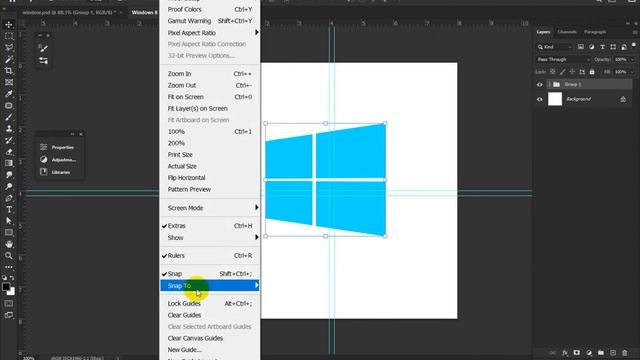The image size is (640, 360).
Task: Choose Zoom In menu entry
Action: click(210, 74)
